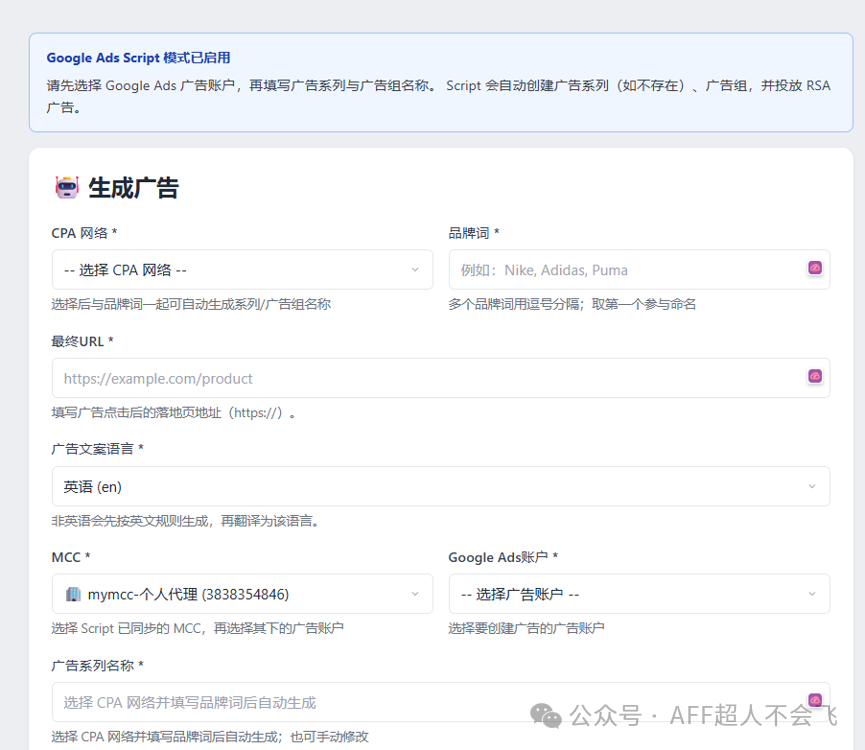Click the purple icon in 品牌词 field
865x750 pixels.
tap(815, 268)
